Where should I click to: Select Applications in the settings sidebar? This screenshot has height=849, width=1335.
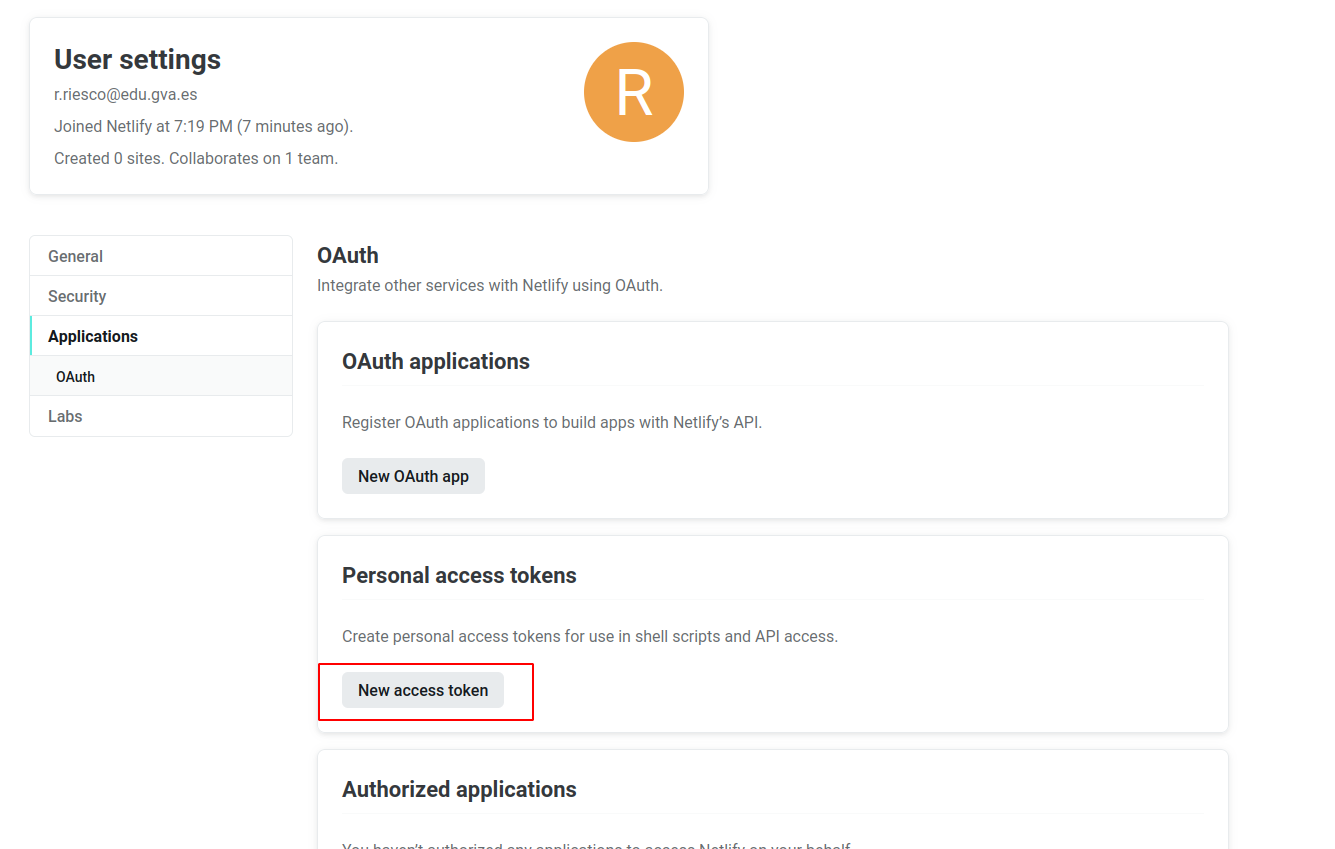(93, 336)
